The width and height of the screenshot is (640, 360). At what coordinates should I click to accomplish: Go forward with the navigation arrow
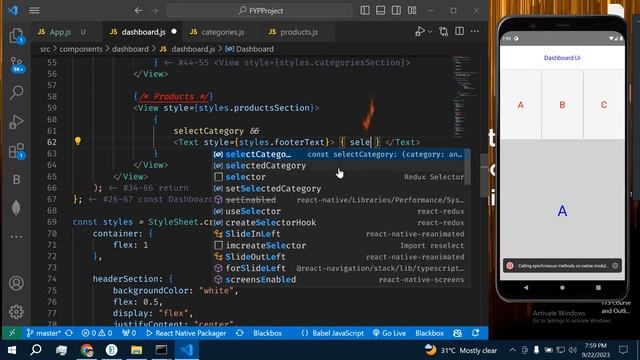coord(154,10)
